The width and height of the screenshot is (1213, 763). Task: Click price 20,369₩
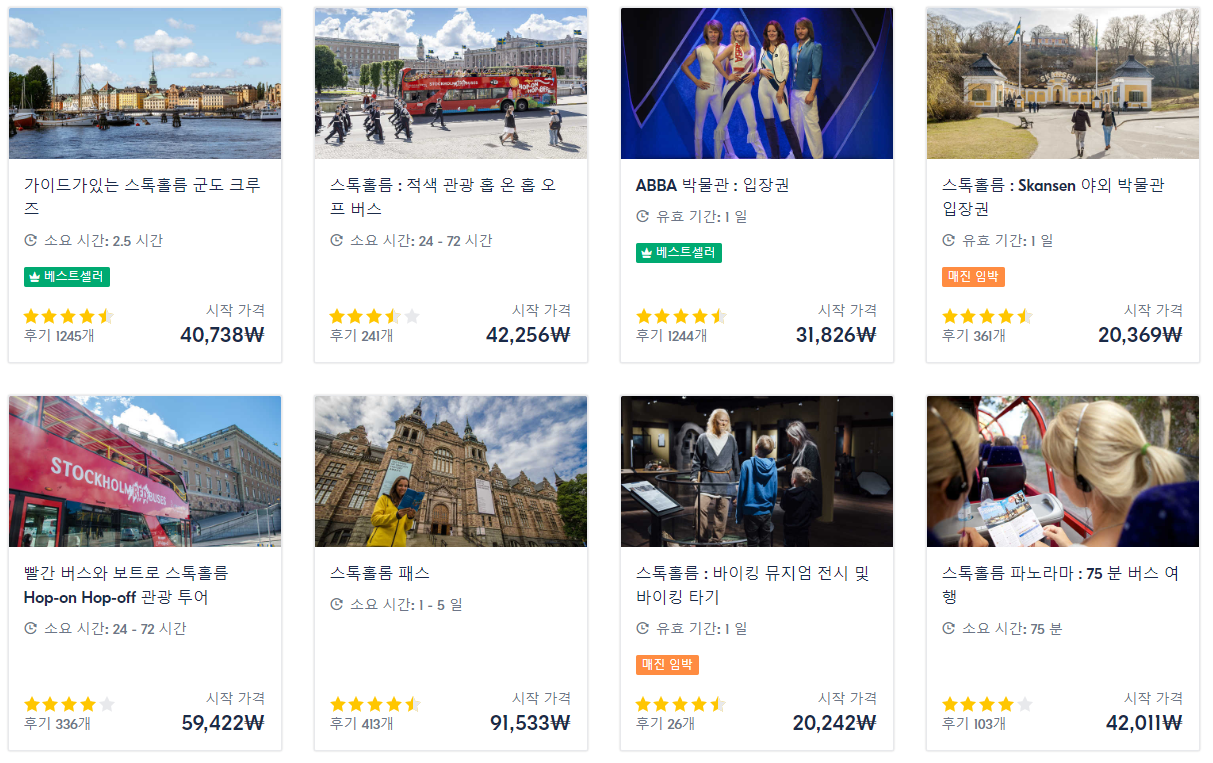(1140, 335)
